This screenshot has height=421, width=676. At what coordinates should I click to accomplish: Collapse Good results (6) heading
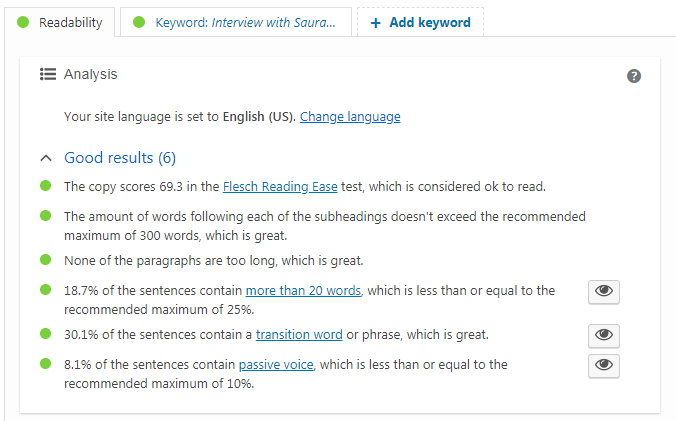pyautogui.click(x=120, y=158)
